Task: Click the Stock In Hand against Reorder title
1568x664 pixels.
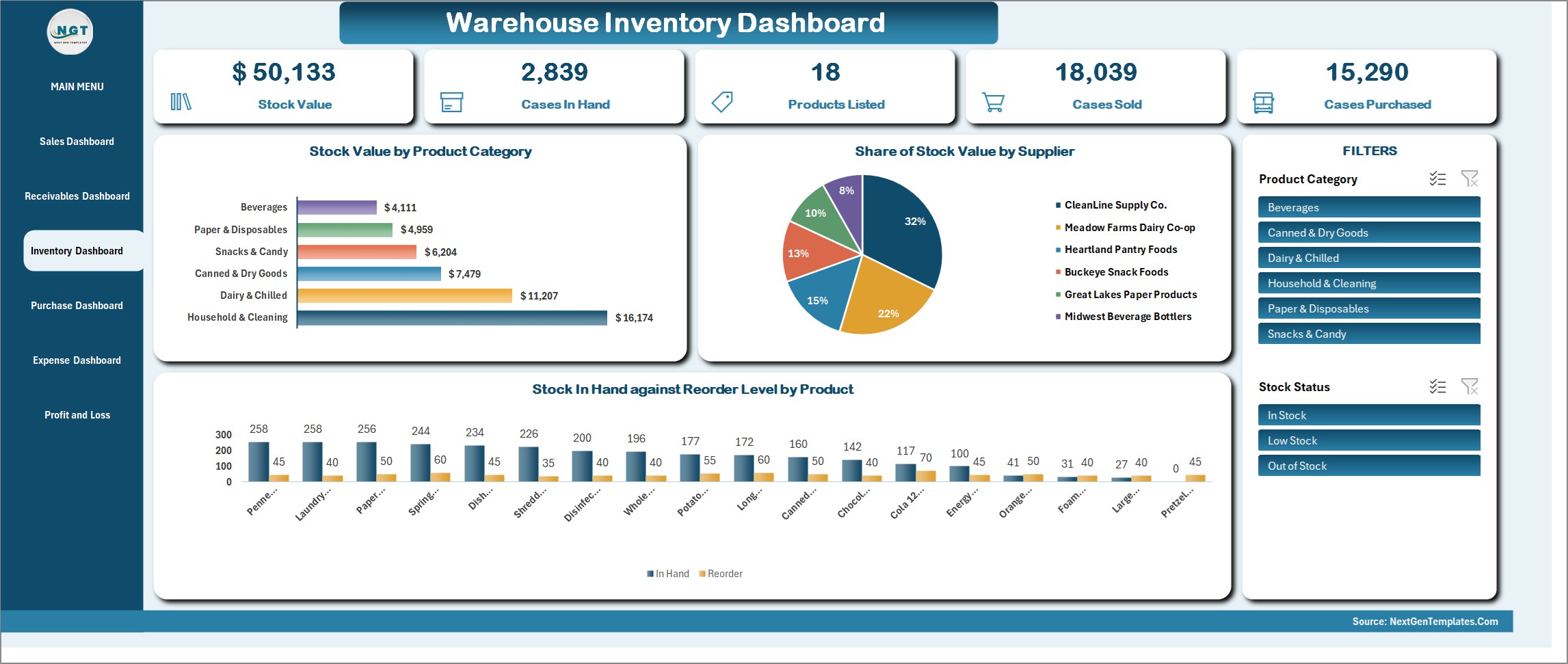Action: click(693, 390)
